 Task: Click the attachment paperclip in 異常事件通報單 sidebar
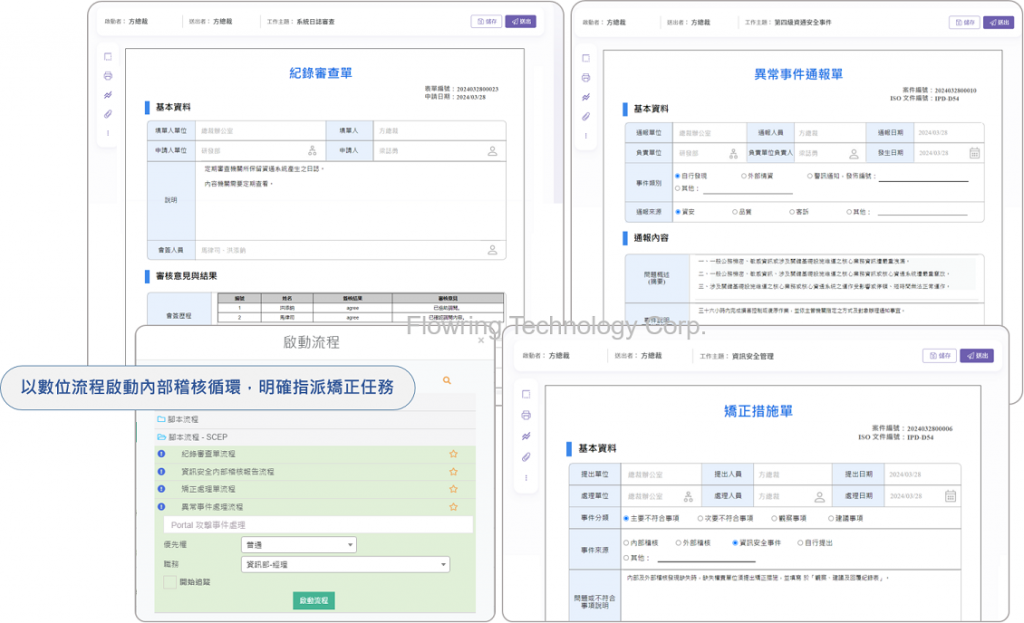pos(586,115)
